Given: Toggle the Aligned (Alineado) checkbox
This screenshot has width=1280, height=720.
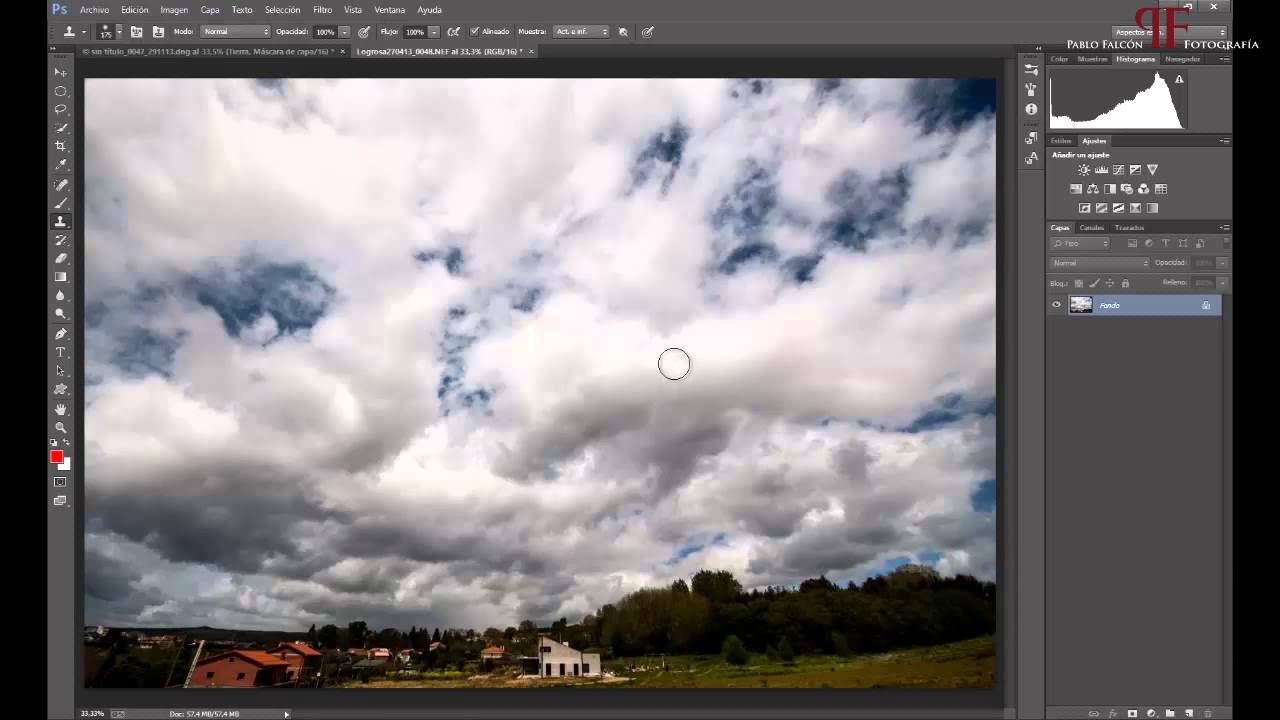Looking at the screenshot, I should 474,32.
